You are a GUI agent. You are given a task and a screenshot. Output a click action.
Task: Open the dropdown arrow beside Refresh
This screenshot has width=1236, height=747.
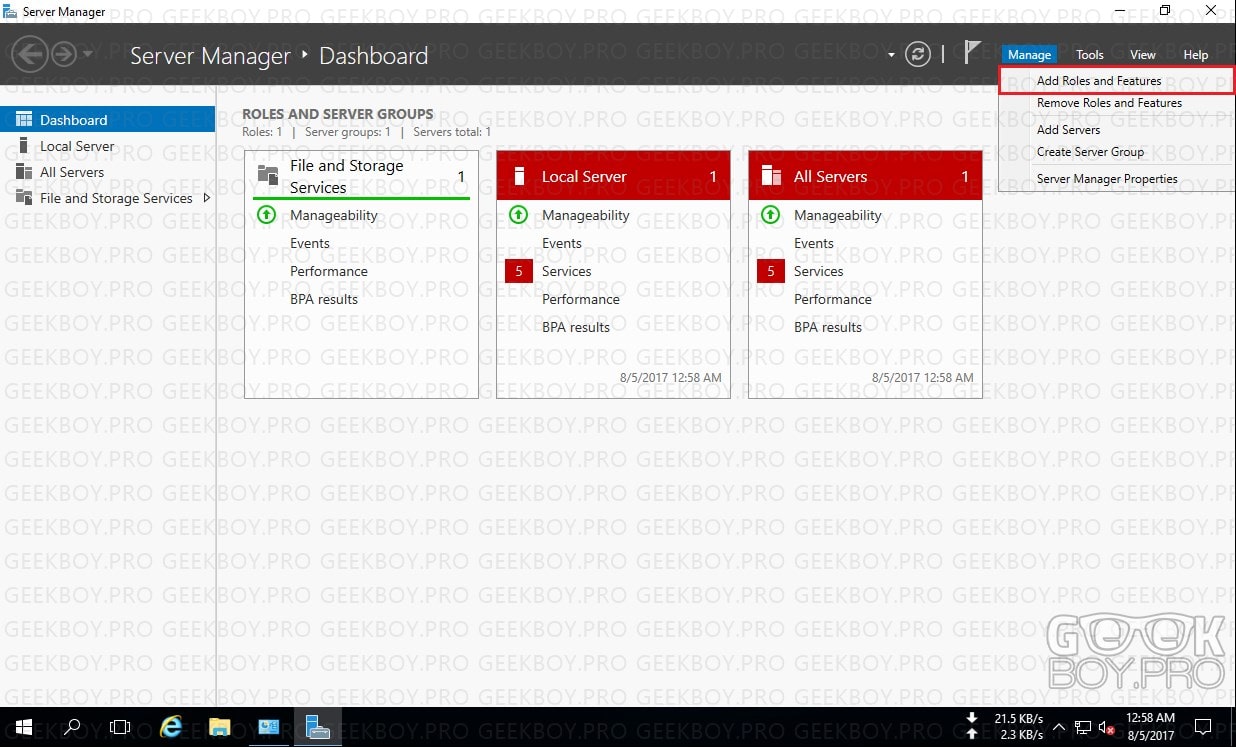click(891, 55)
